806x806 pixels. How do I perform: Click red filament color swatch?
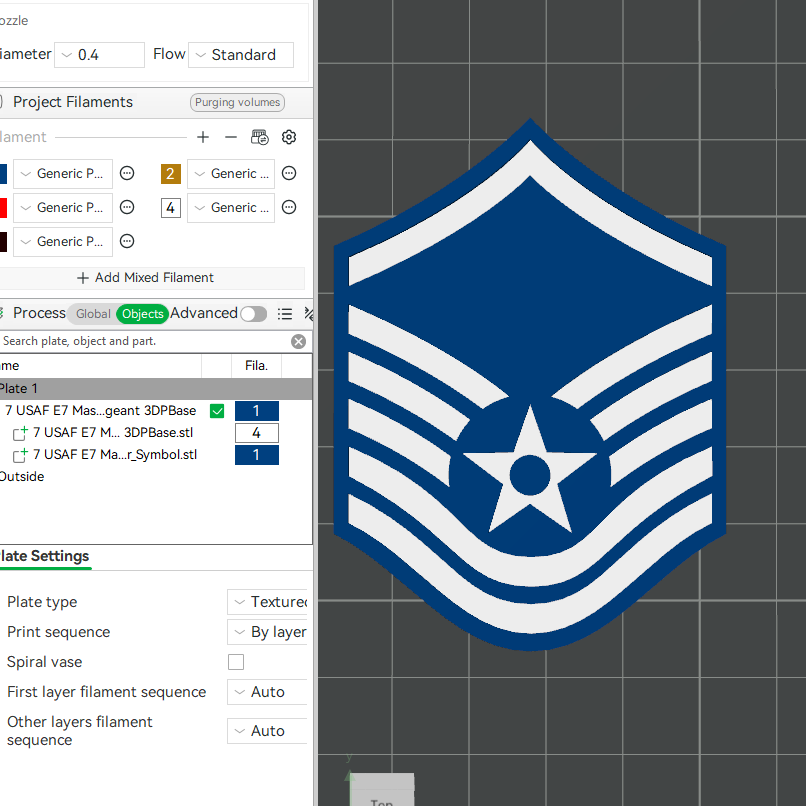3,208
